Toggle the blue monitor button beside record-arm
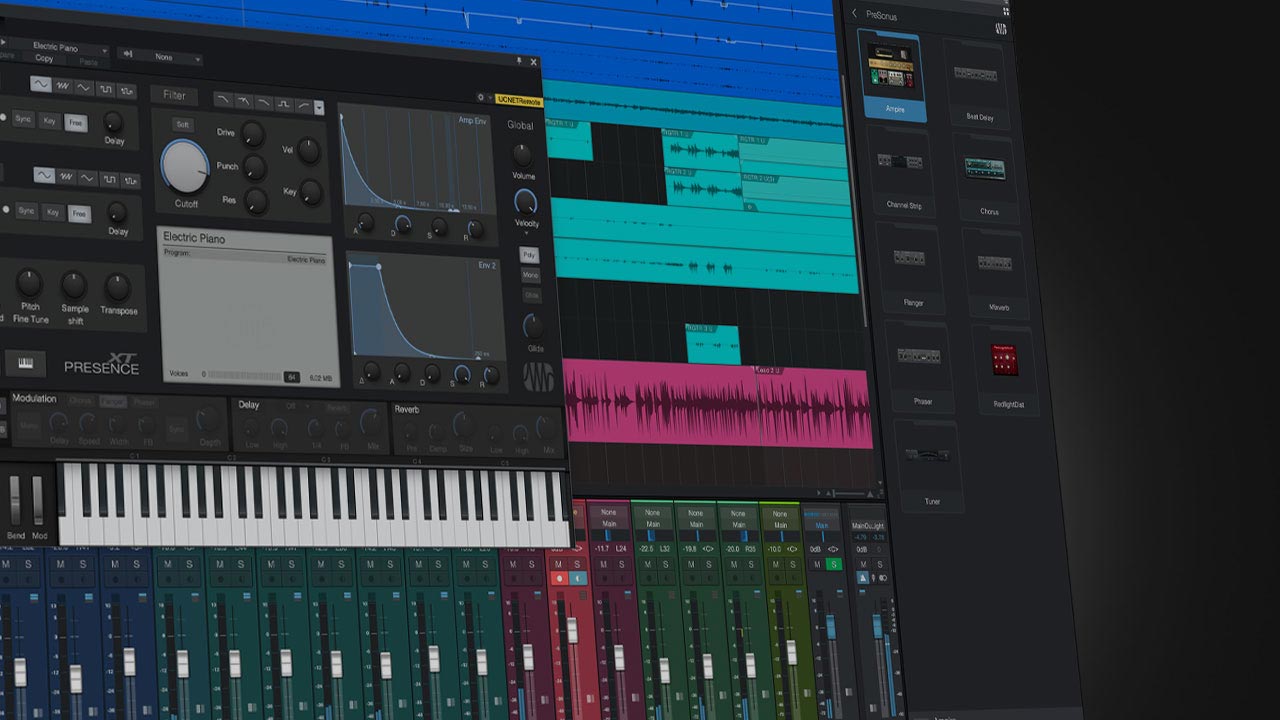 click(x=576, y=579)
